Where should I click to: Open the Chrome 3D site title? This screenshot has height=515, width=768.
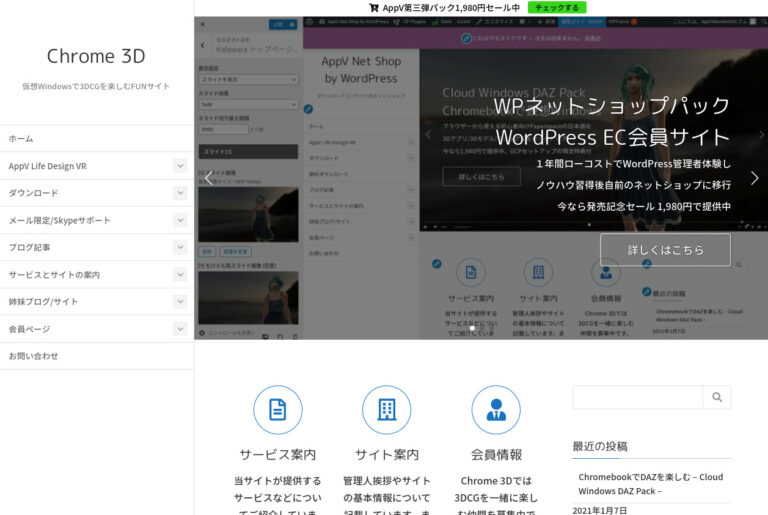coord(96,56)
